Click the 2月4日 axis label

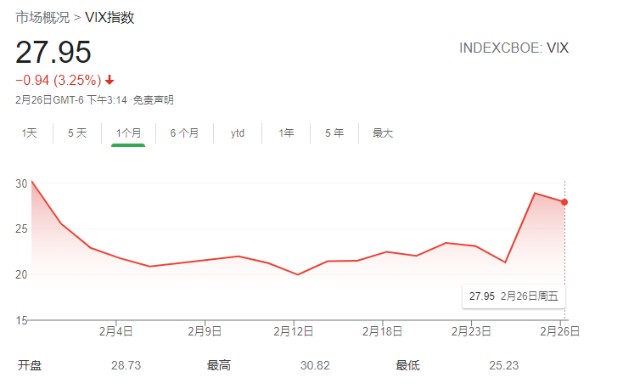point(116,331)
